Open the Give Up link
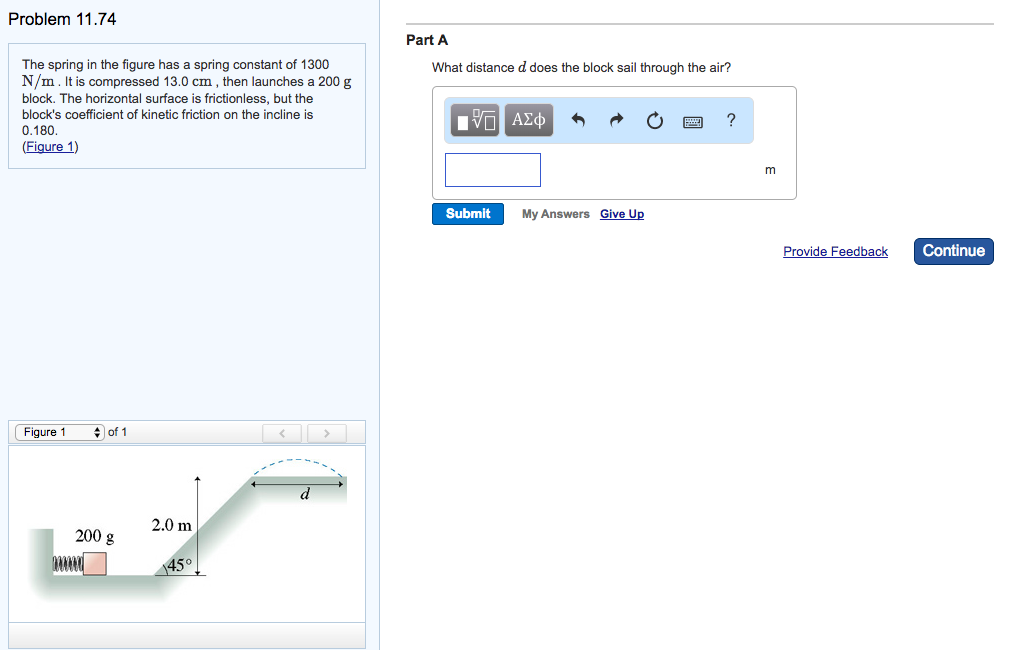The width and height of the screenshot is (1016, 650). (x=621, y=214)
